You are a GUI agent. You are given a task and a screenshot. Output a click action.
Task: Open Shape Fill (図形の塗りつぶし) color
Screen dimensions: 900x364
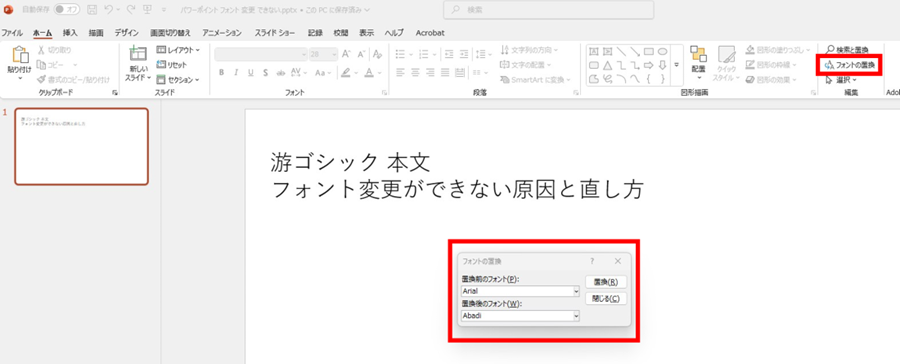[x=779, y=50]
